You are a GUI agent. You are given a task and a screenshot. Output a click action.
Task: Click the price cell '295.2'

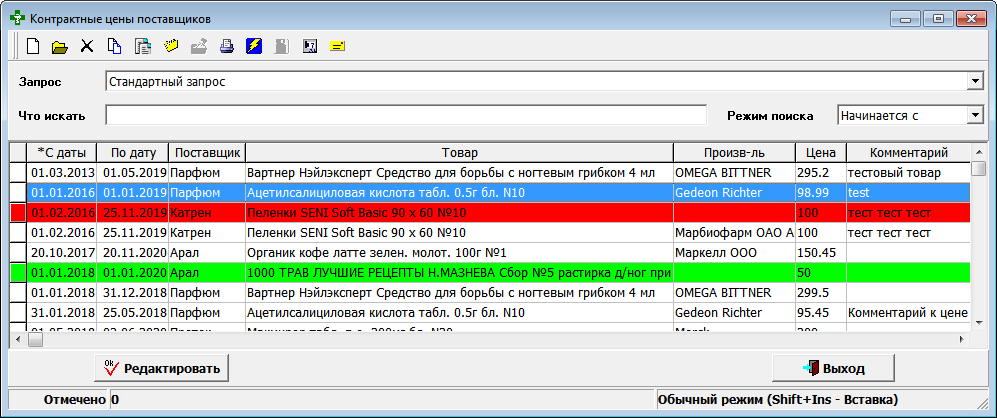pyautogui.click(x=820, y=172)
